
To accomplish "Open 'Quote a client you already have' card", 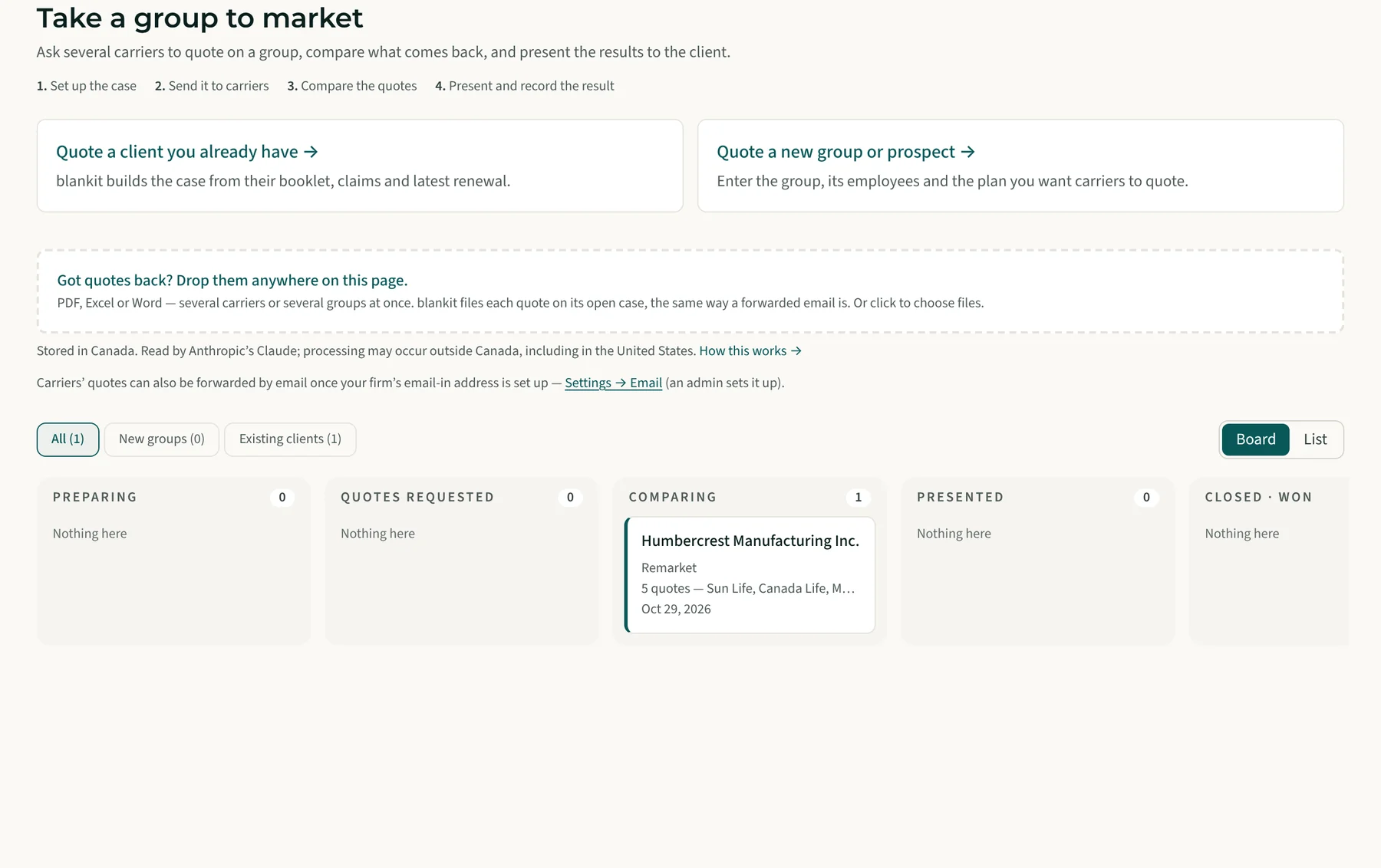I will pyautogui.click(x=360, y=166).
